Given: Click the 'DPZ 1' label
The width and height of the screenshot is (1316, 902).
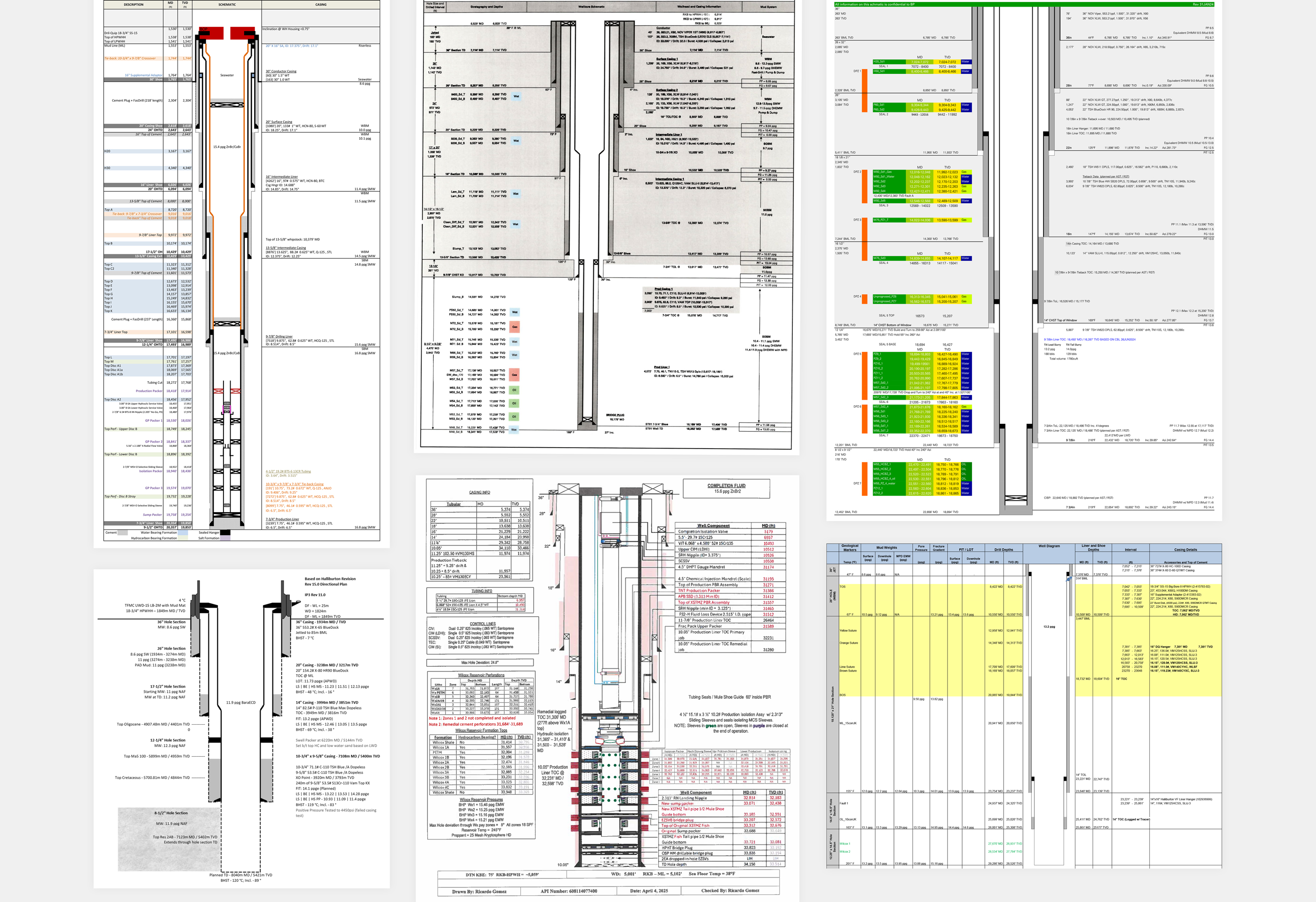Looking at the screenshot, I should pos(857,71).
